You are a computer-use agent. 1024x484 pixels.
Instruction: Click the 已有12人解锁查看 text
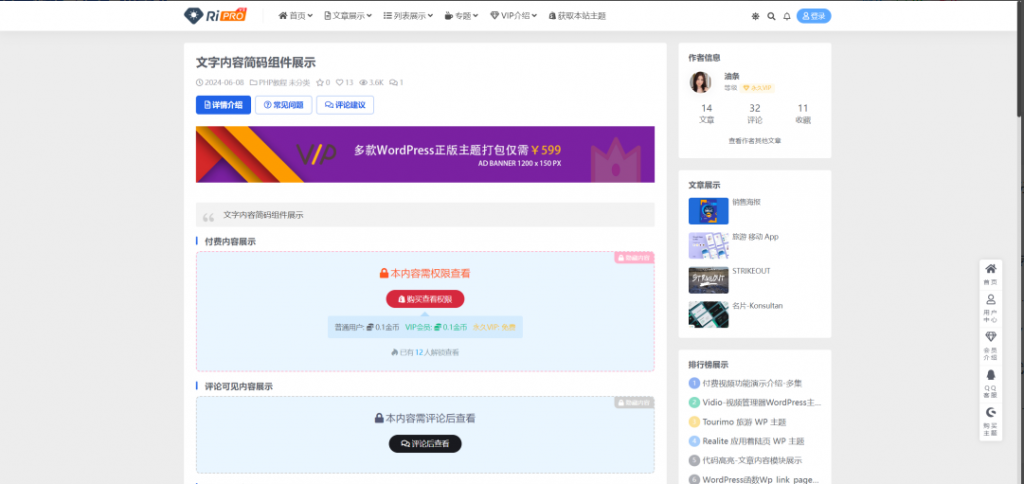[425, 352]
